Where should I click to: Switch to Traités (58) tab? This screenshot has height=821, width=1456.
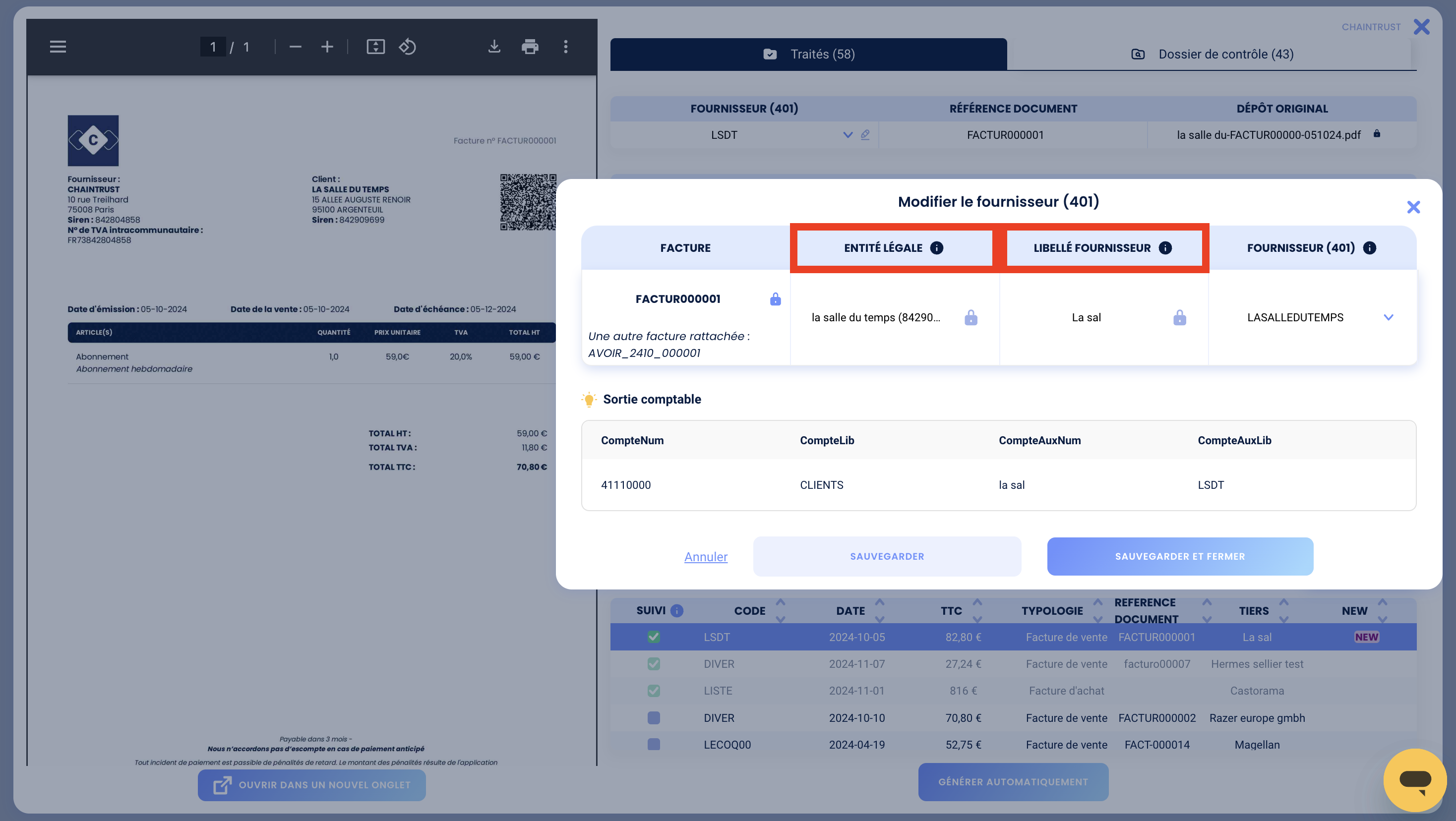tap(808, 54)
